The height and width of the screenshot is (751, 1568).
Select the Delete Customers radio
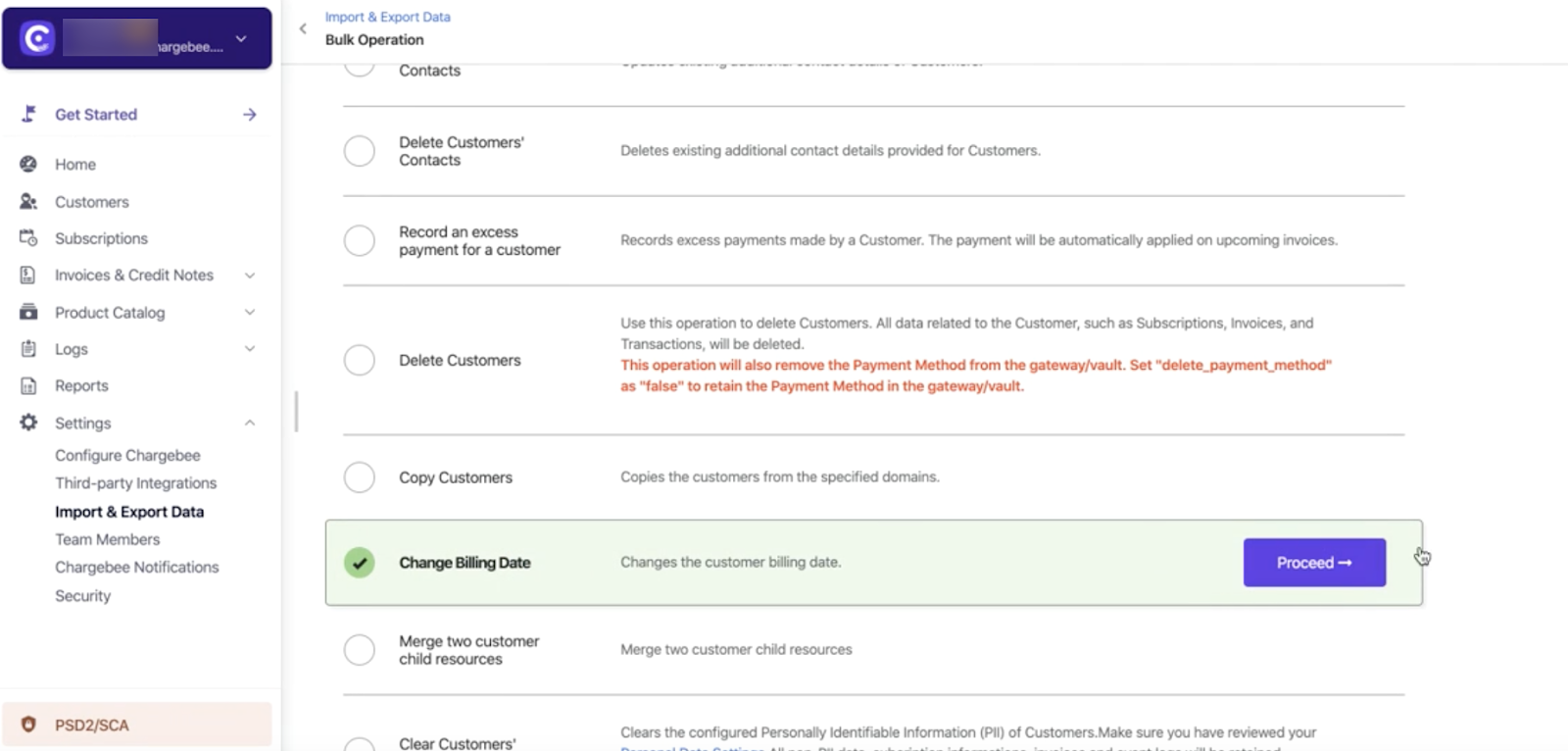(x=360, y=360)
